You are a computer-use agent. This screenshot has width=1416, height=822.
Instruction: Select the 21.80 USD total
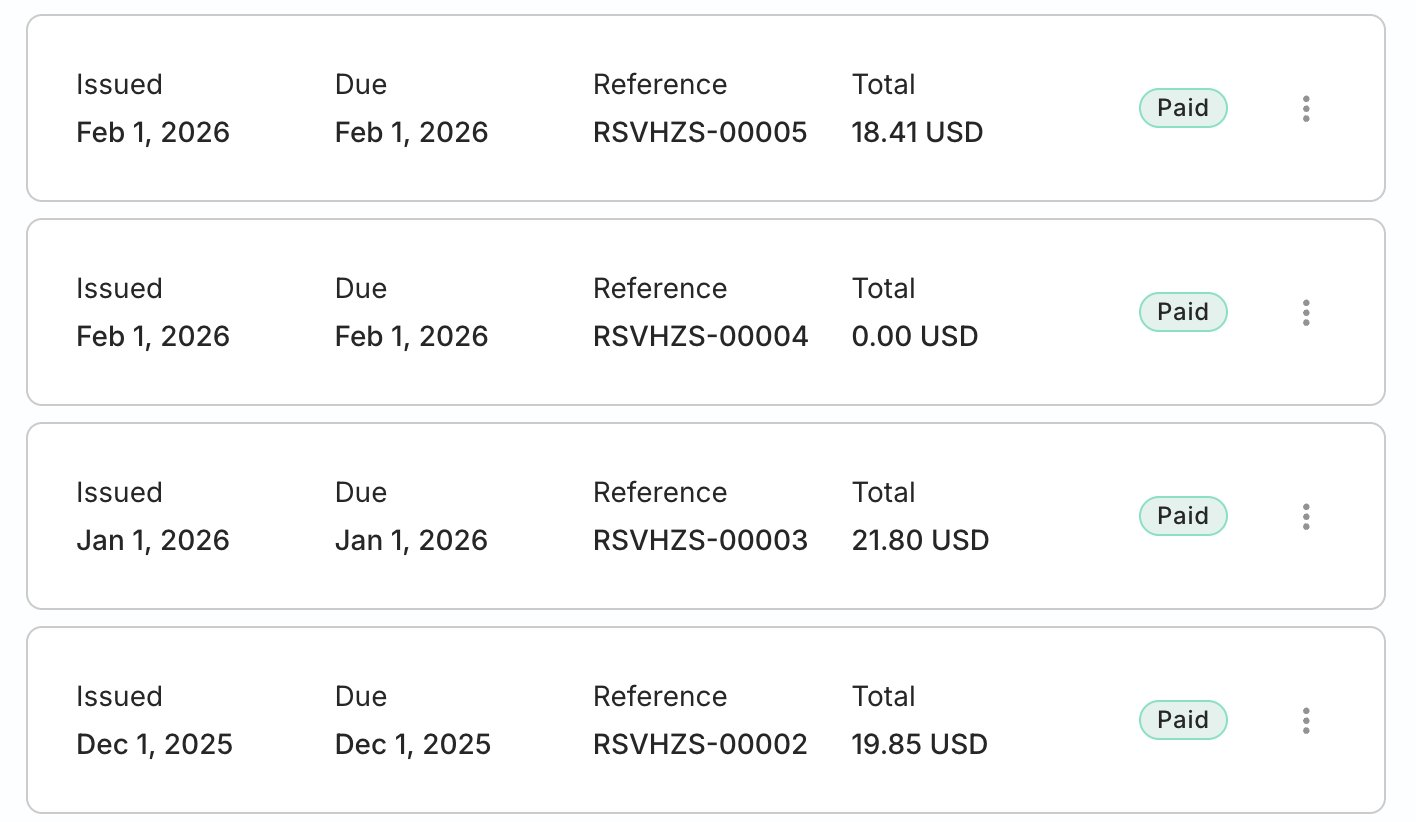920,541
